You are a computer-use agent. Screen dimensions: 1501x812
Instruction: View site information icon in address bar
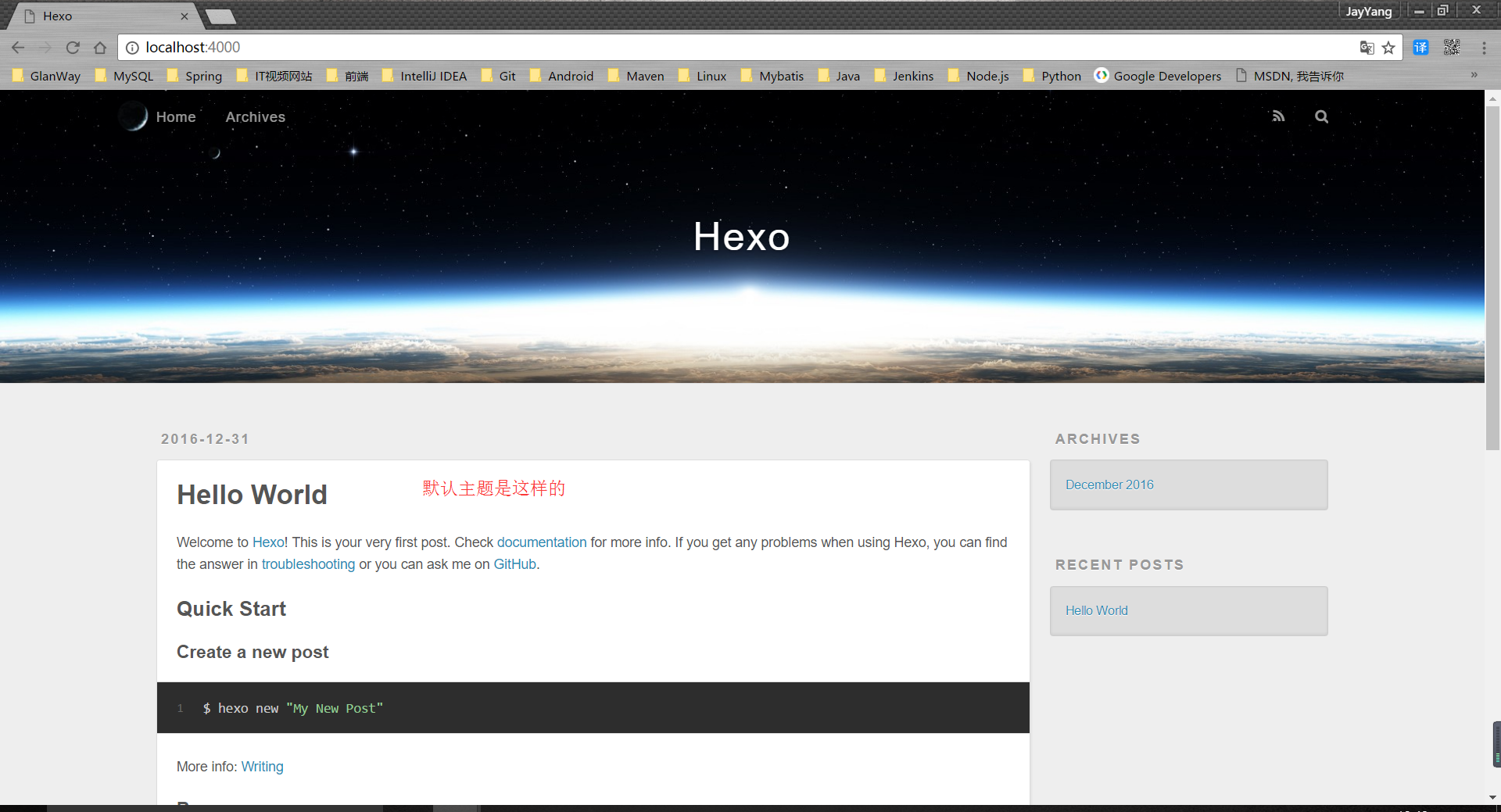(x=132, y=48)
